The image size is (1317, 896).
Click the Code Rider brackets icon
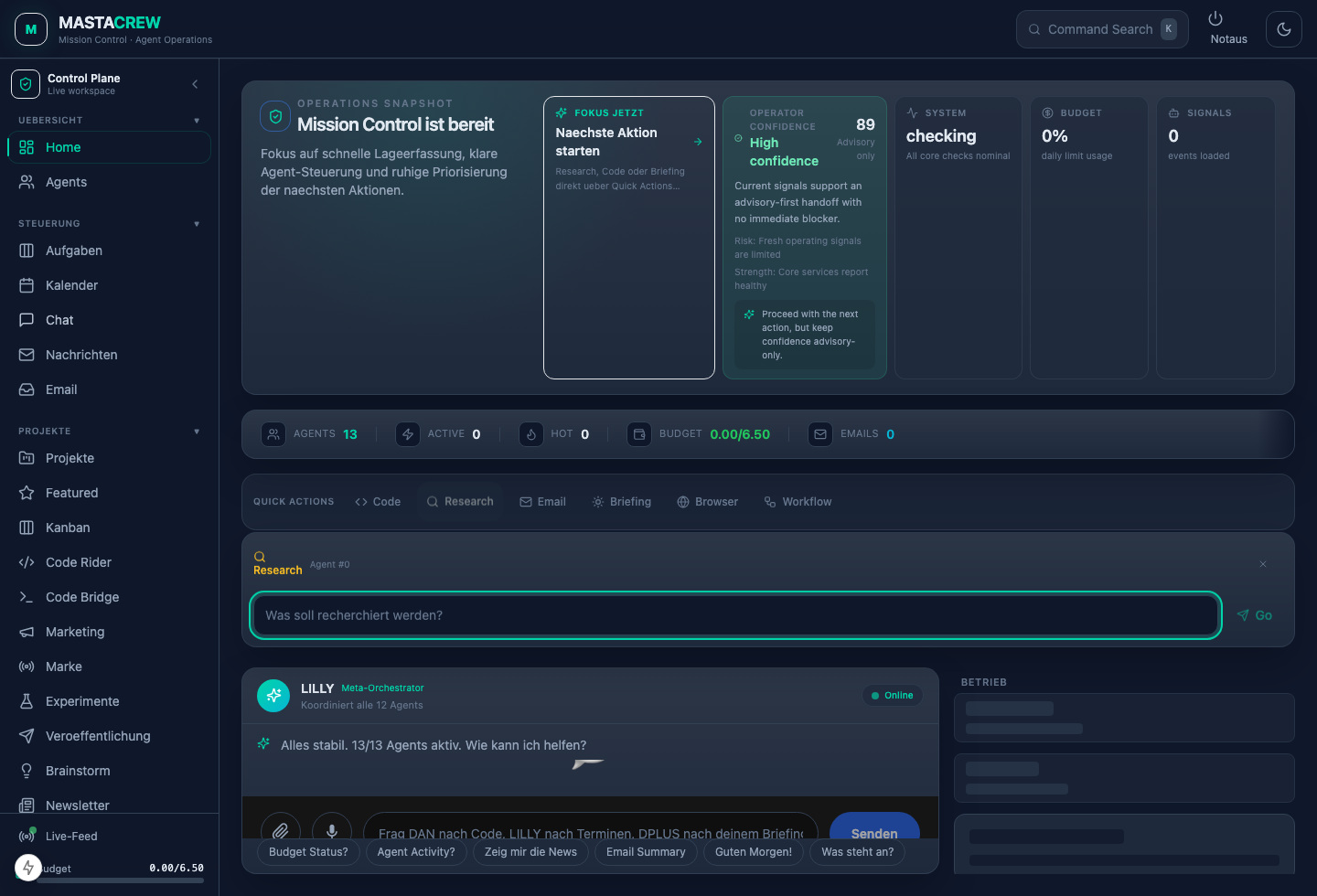click(x=27, y=562)
